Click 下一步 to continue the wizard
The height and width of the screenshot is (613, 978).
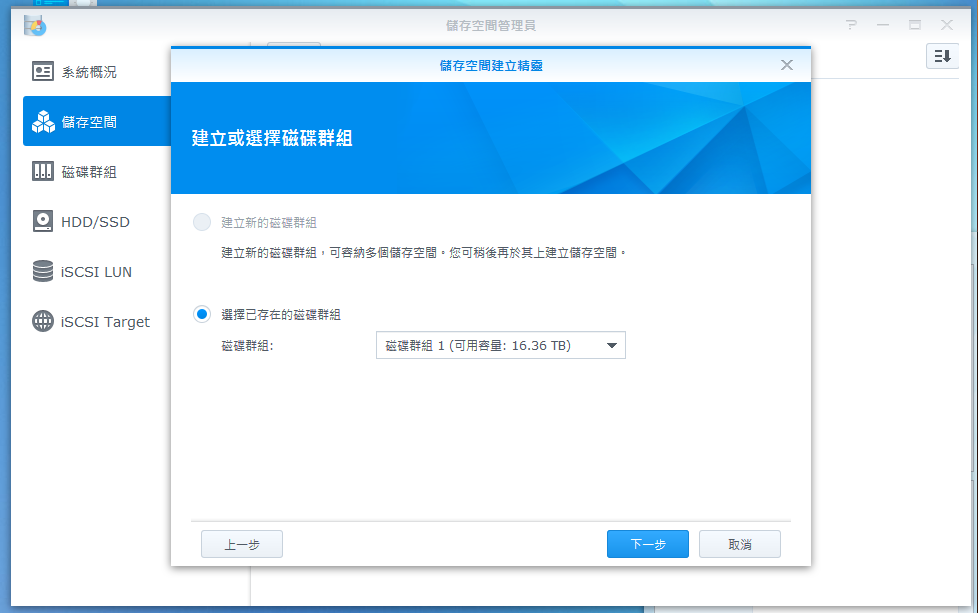click(x=647, y=544)
